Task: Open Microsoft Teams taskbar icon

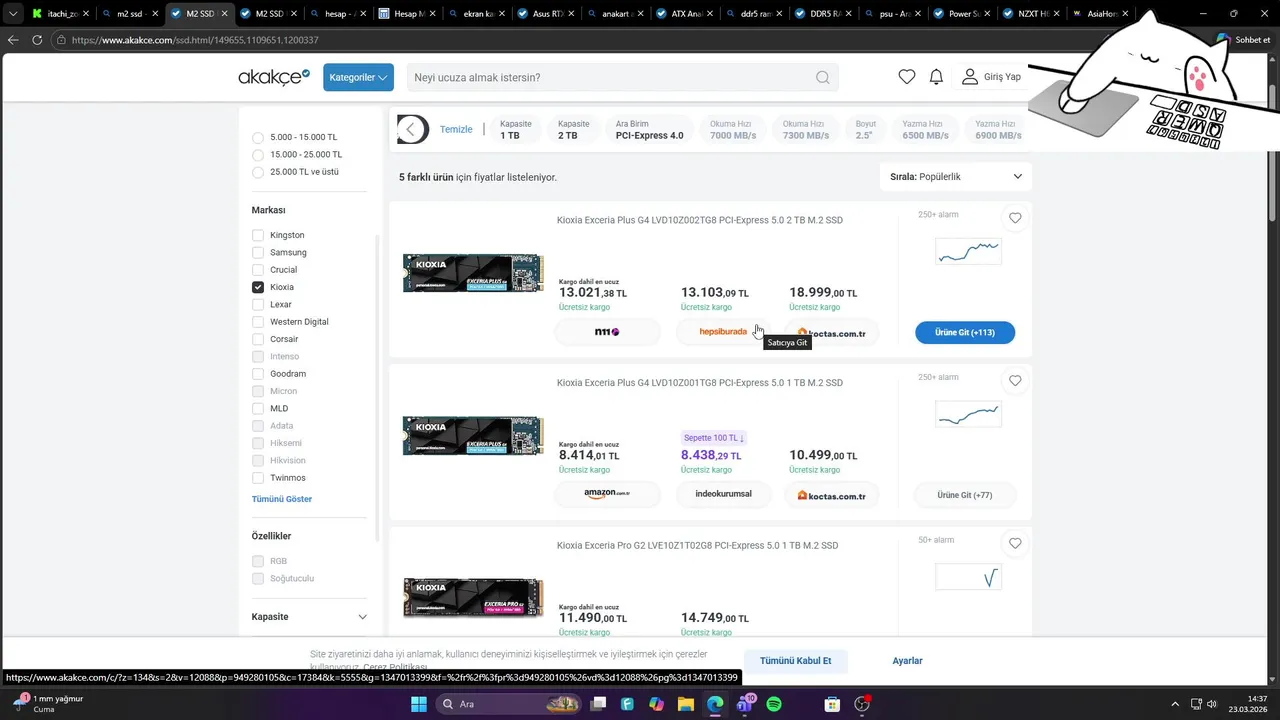Action: tap(745, 704)
